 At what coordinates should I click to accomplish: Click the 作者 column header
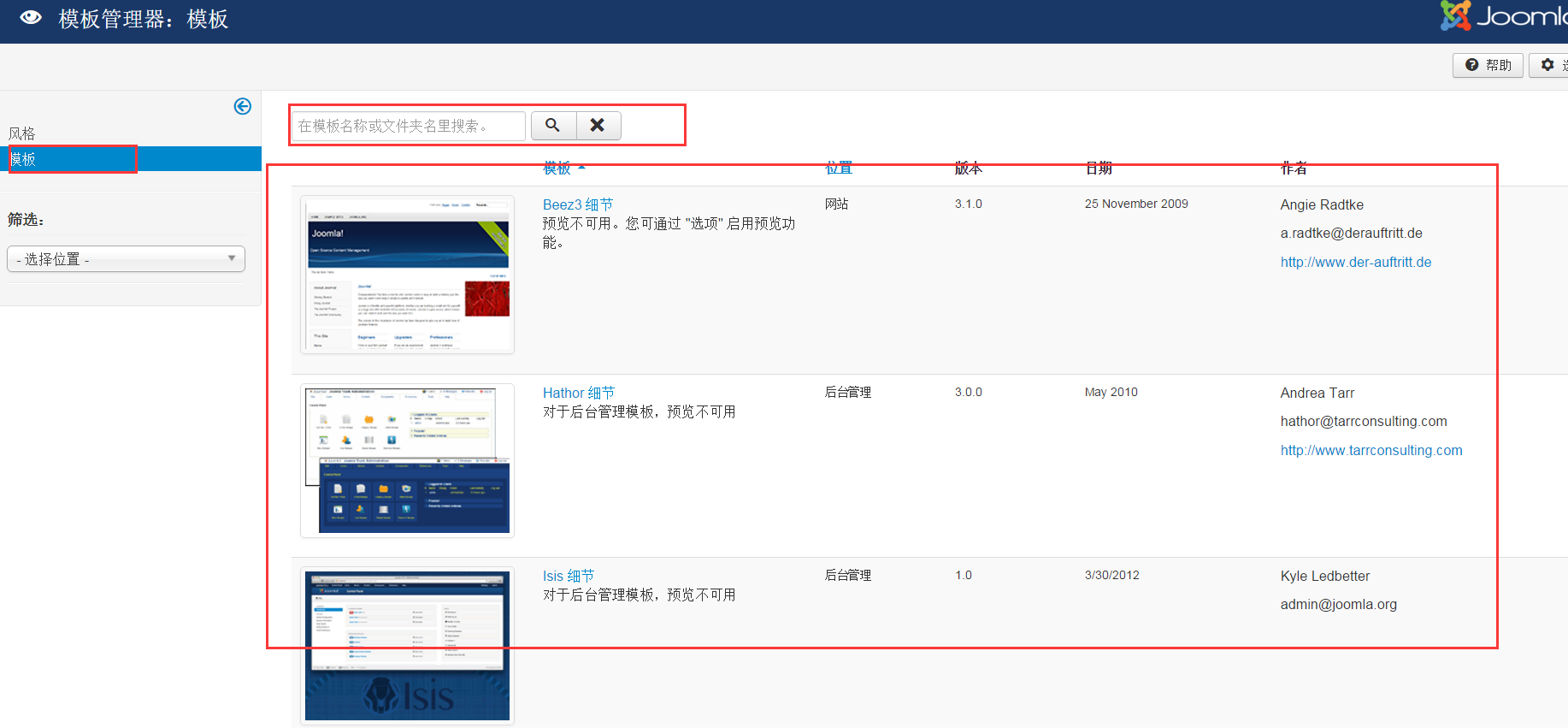point(1294,168)
